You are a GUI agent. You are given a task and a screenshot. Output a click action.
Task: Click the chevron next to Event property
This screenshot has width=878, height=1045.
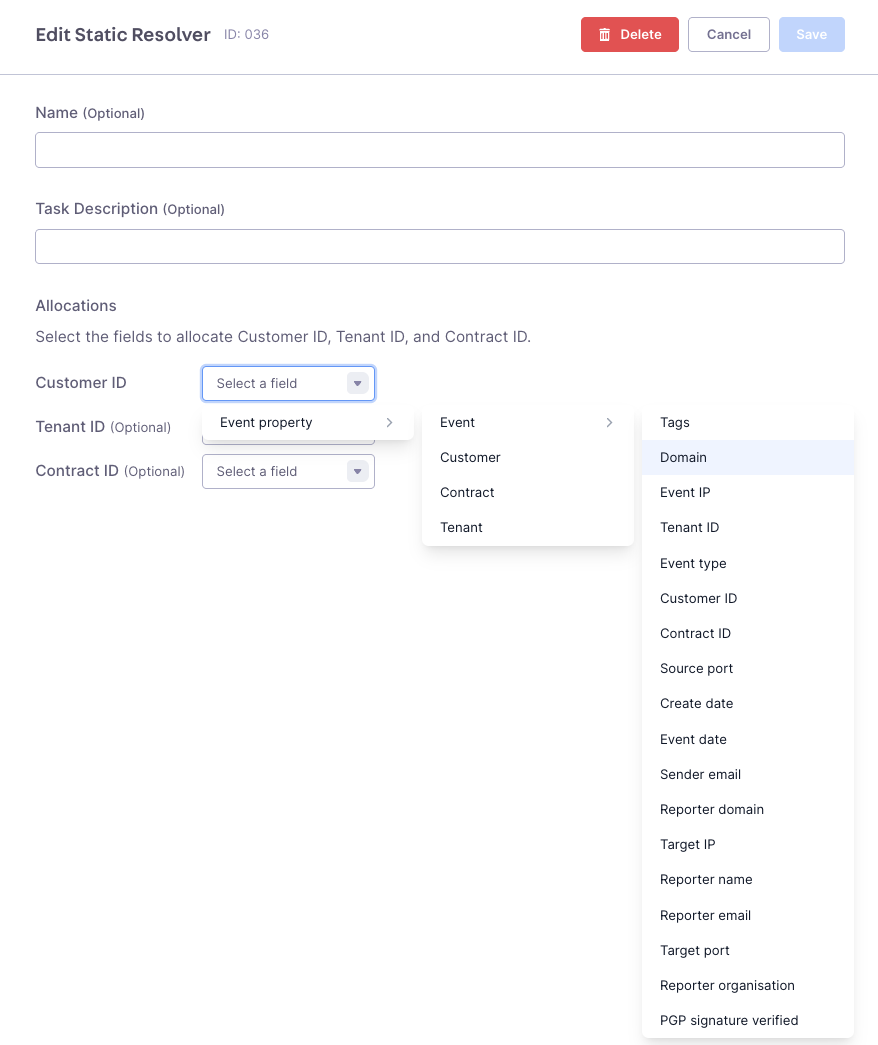(389, 423)
